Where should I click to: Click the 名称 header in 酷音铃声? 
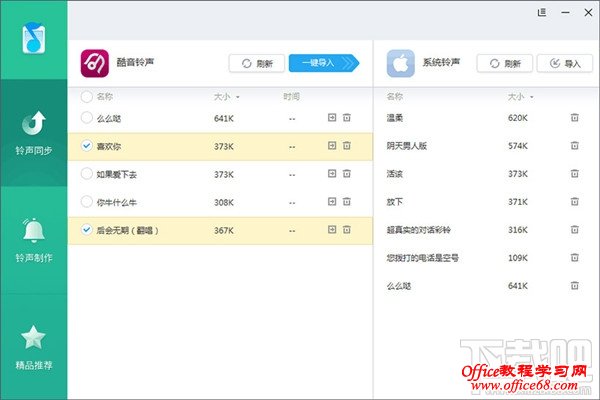click(x=104, y=96)
